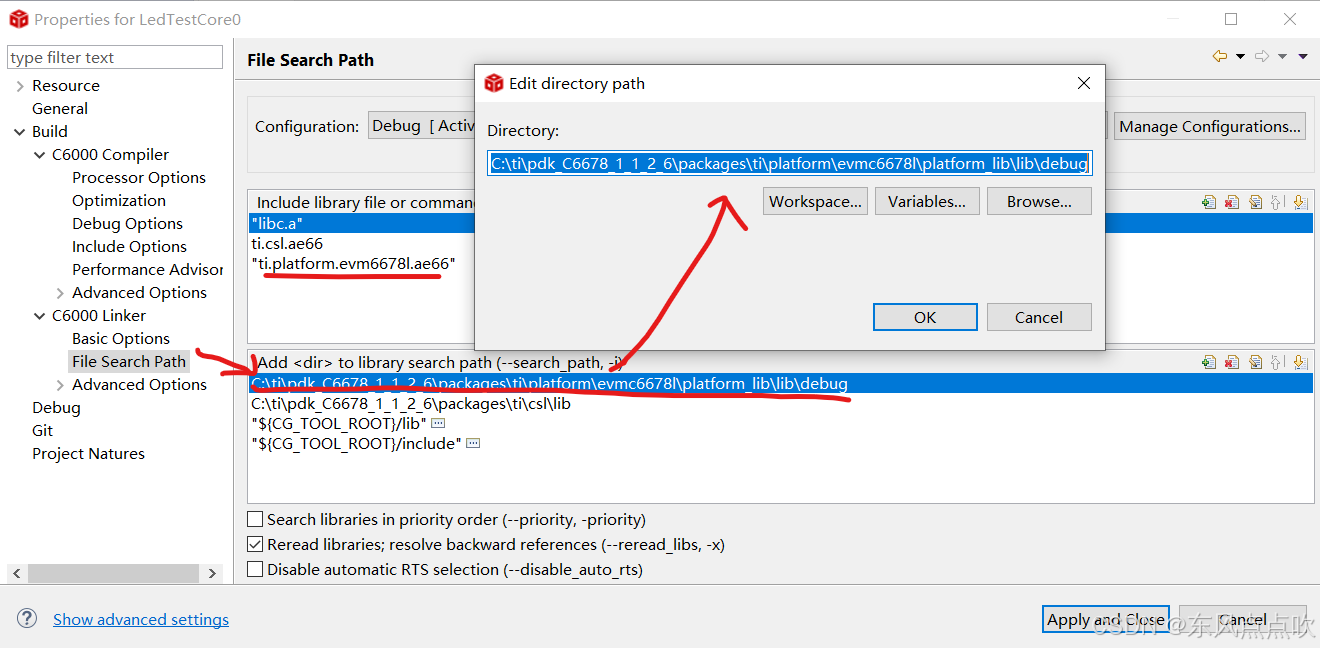Image resolution: width=1320 pixels, height=648 pixels.
Task: Select Optimization page
Action: (x=119, y=201)
